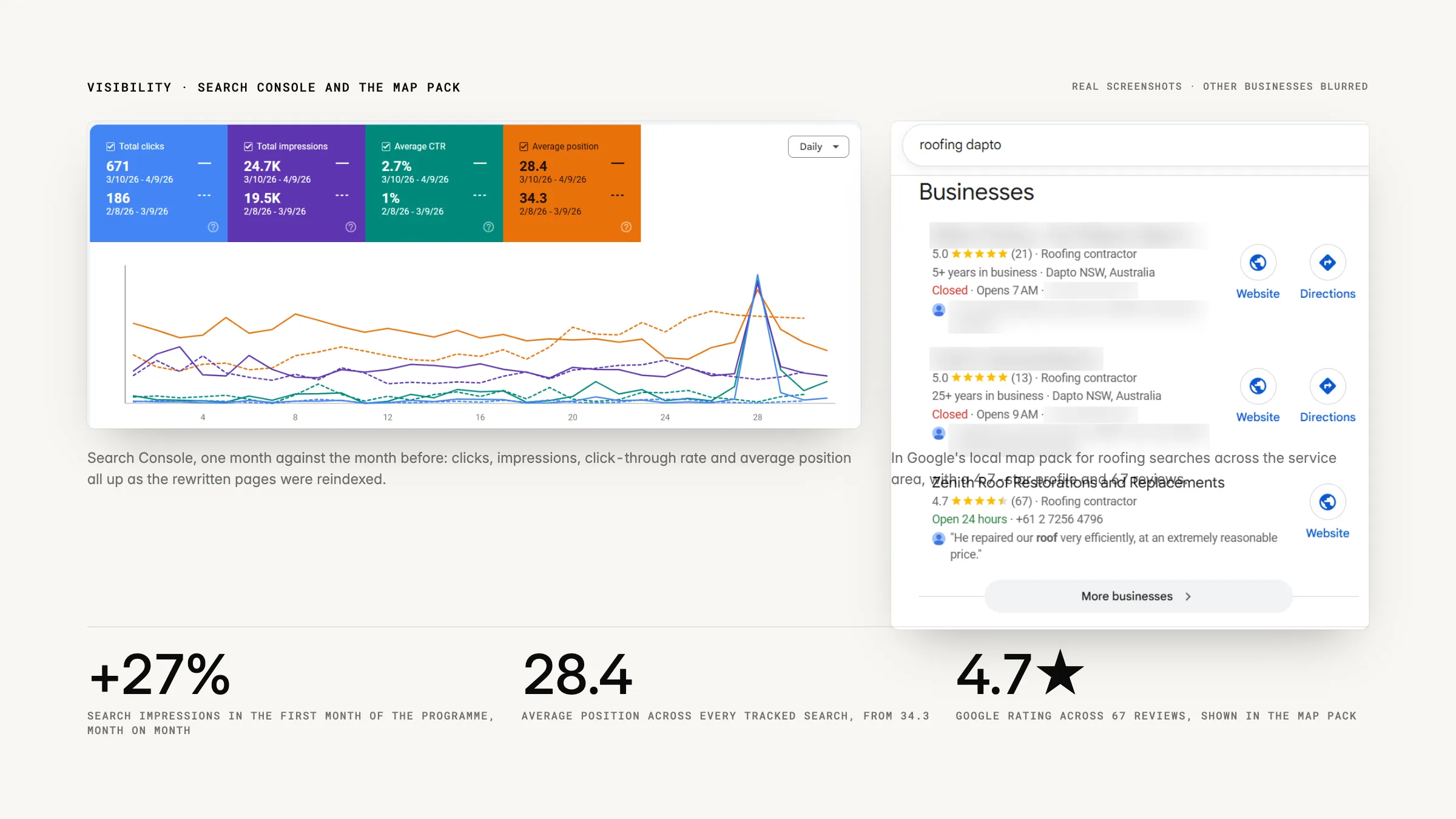Open Directions link for 5+ years contractor
The image size is (1456, 819).
pyautogui.click(x=1327, y=294)
